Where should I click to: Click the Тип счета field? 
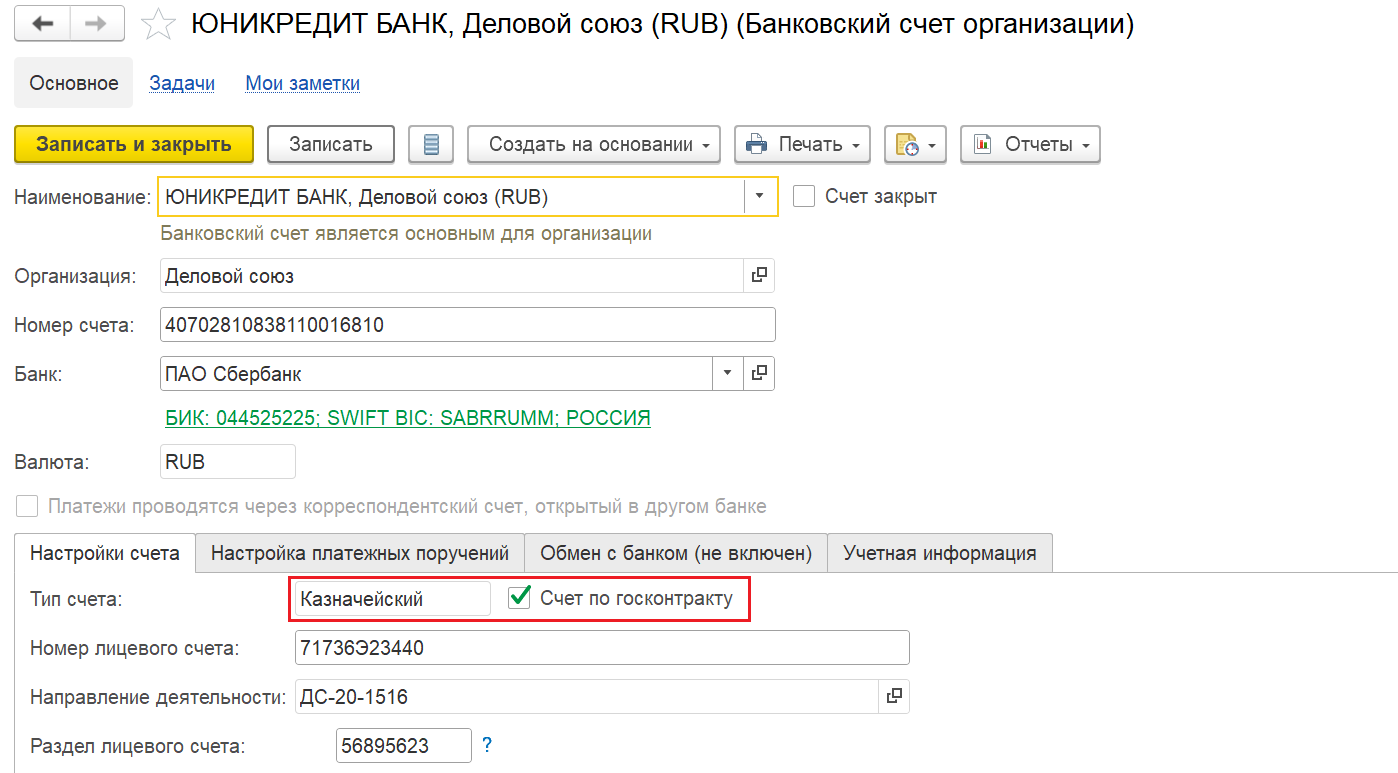pyautogui.click(x=393, y=599)
